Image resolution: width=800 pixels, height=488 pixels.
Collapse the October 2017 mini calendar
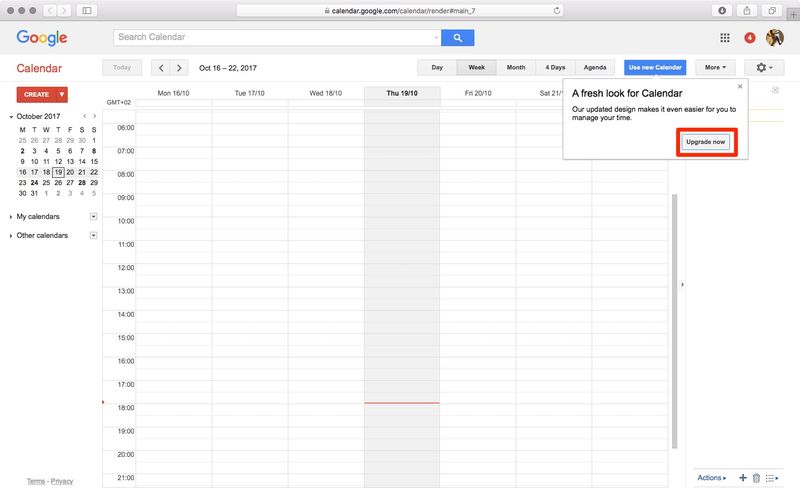click(11, 117)
